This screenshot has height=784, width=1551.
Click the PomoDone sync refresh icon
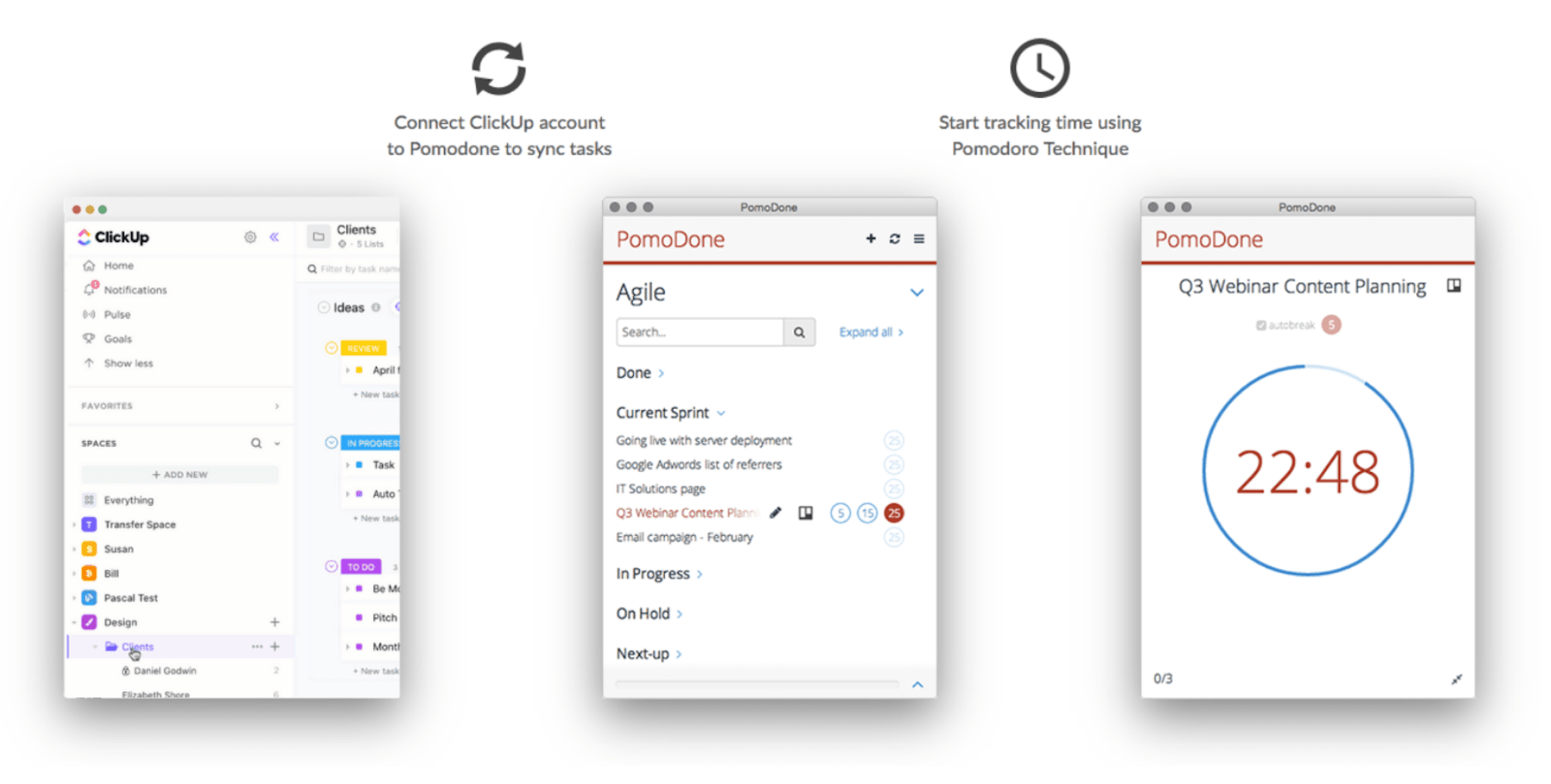[895, 239]
